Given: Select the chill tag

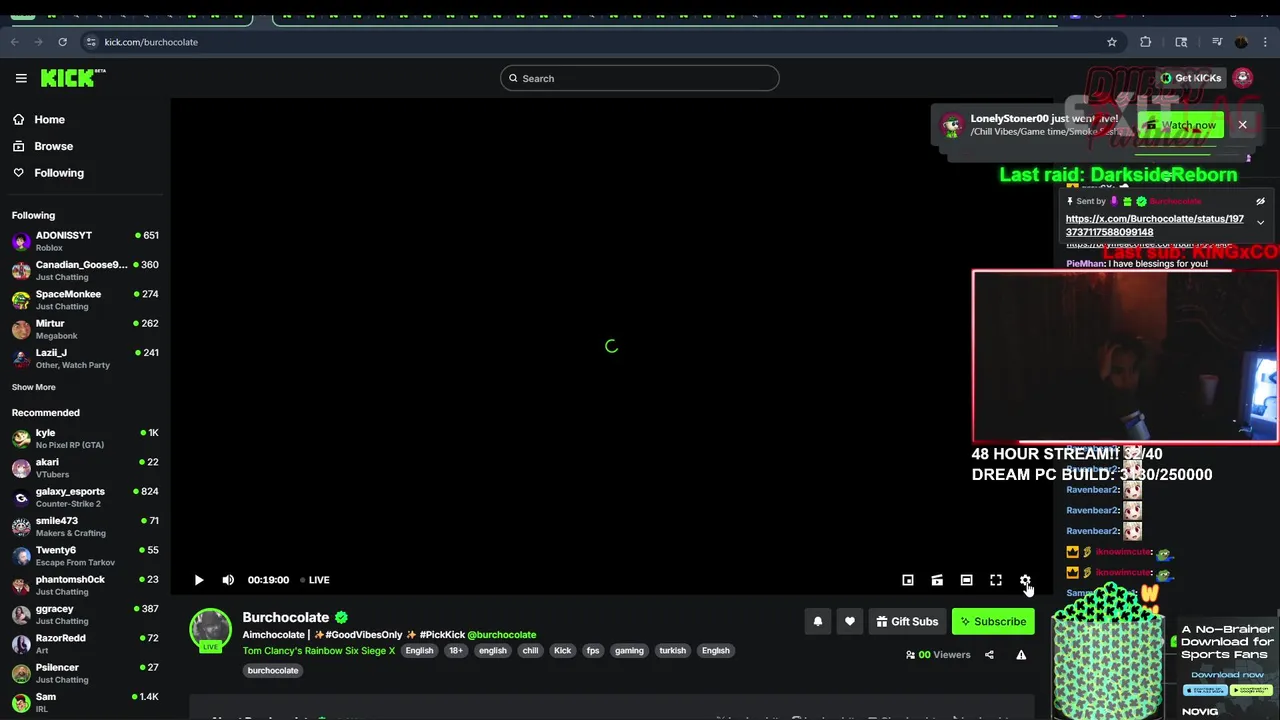Looking at the screenshot, I should coord(530,651).
